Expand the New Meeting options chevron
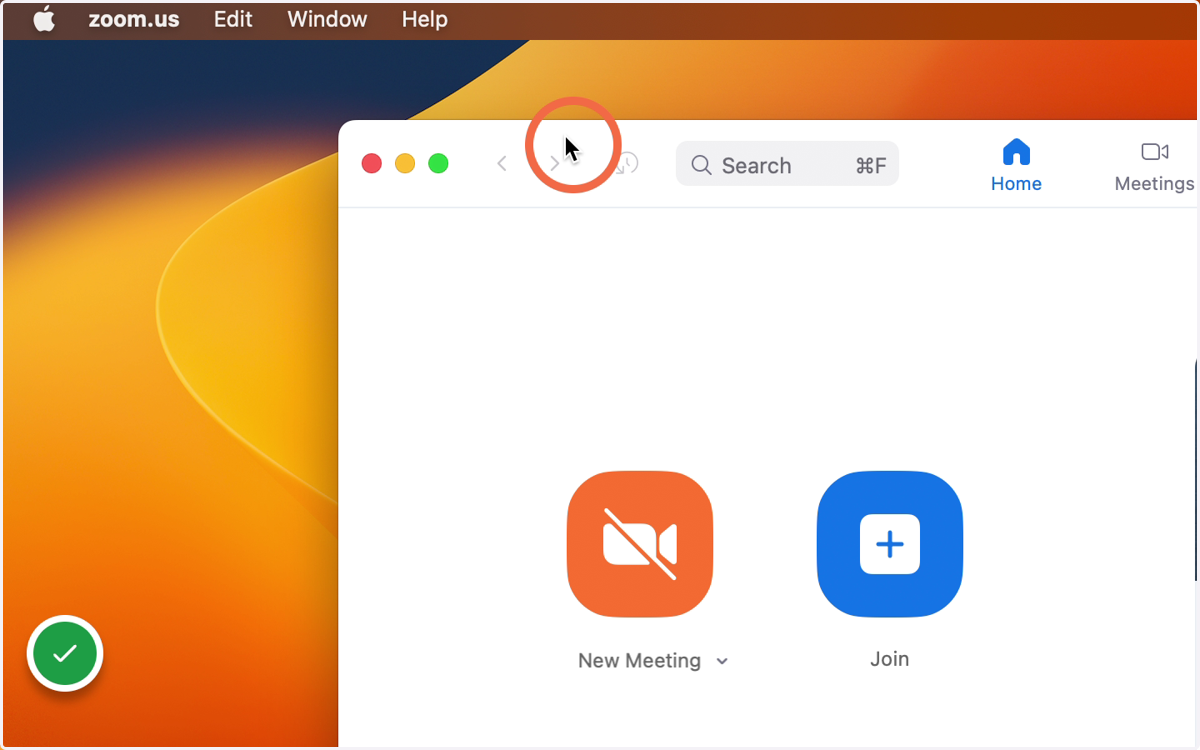 click(x=722, y=661)
